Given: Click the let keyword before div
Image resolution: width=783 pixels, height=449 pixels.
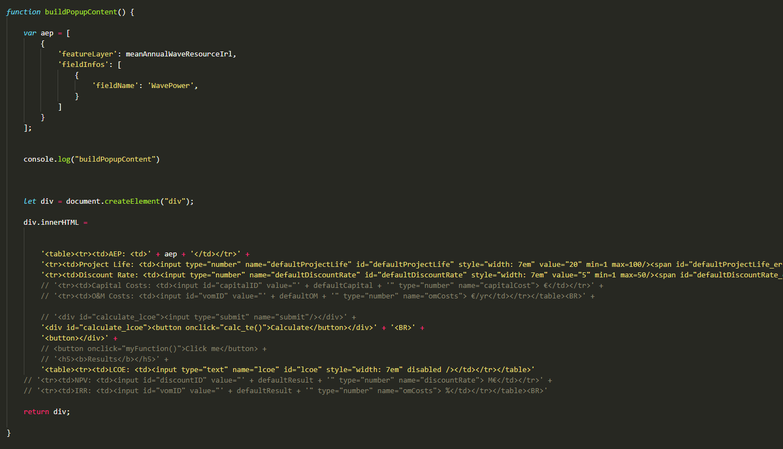Looking at the screenshot, I should coord(30,201).
